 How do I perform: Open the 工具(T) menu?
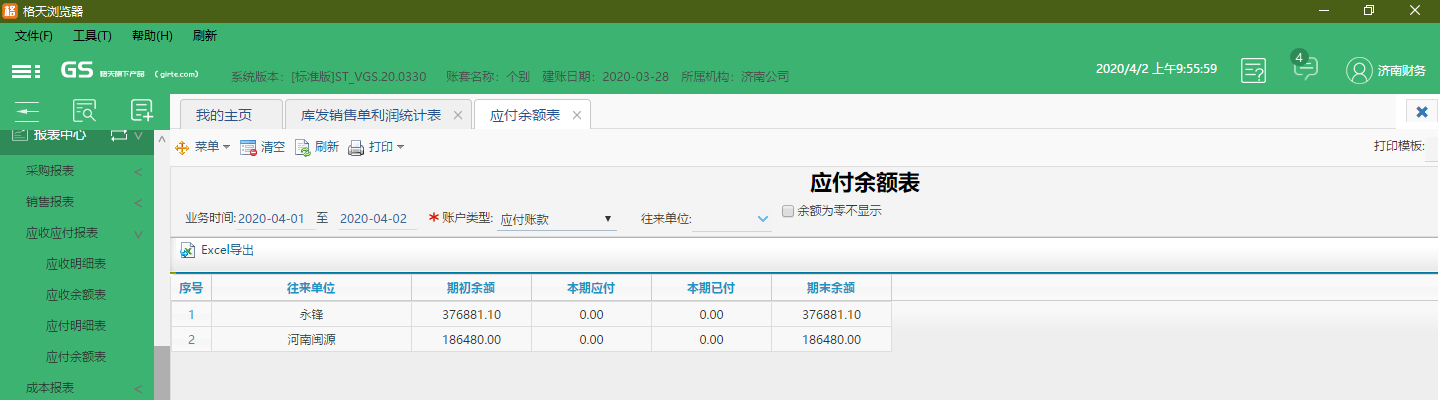tap(92, 35)
